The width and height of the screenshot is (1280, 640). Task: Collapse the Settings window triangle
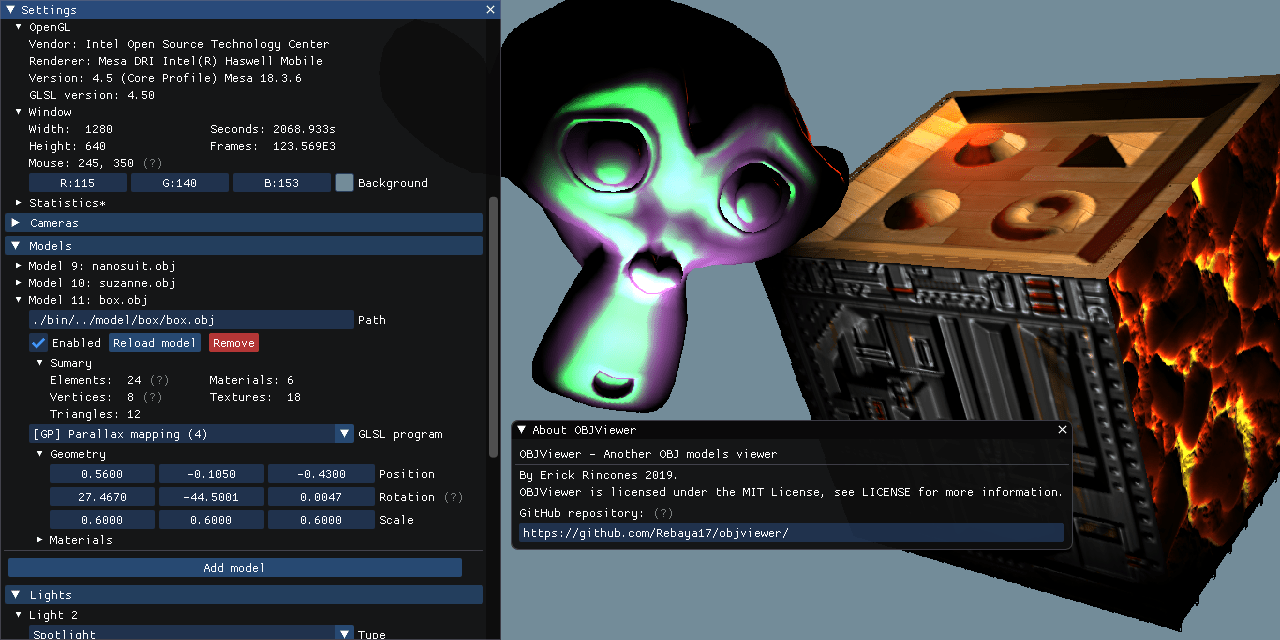click(10, 9)
